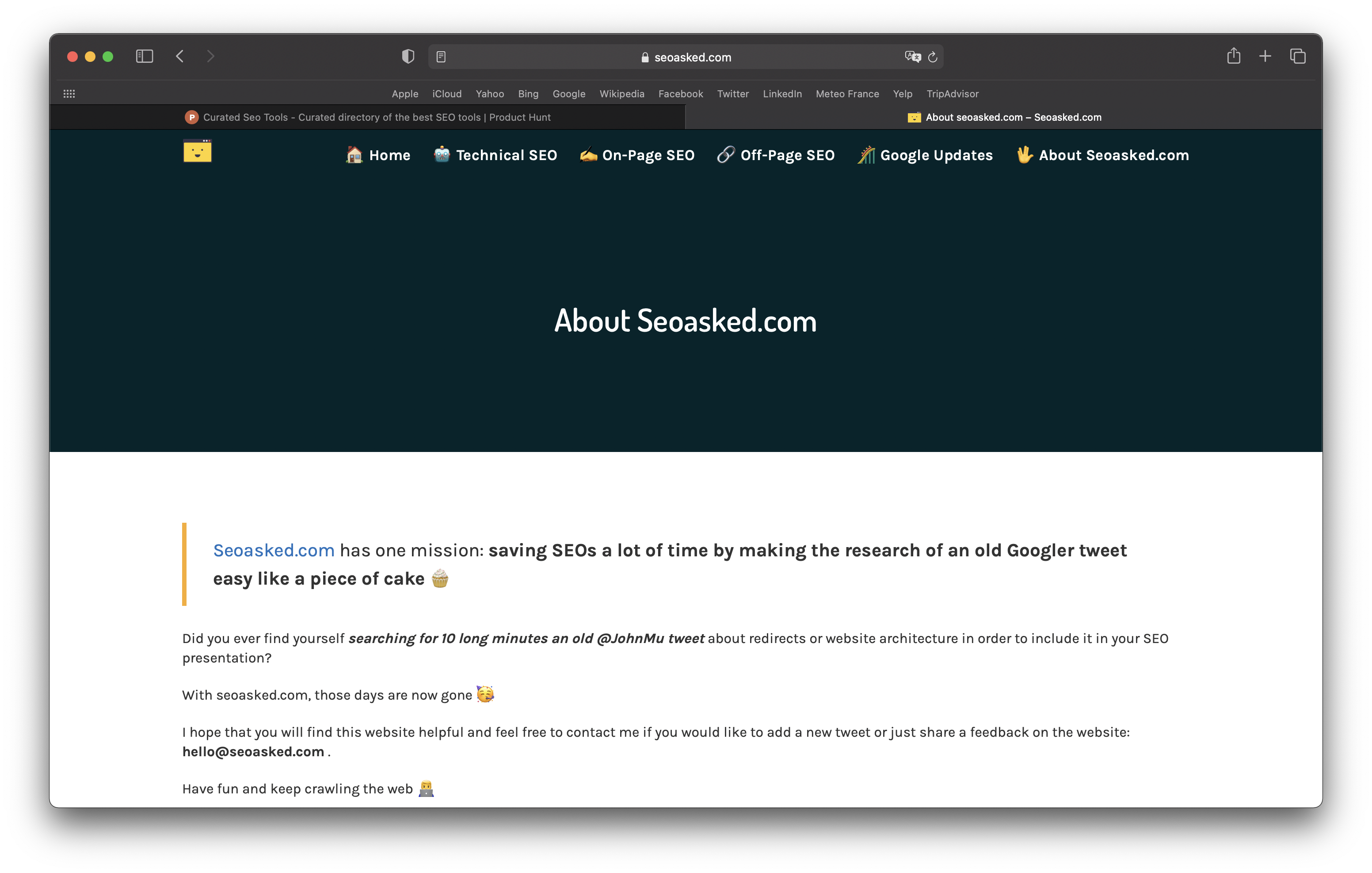The image size is (1372, 873).
Task: Reload the page with the refresh icon
Action: [933, 57]
